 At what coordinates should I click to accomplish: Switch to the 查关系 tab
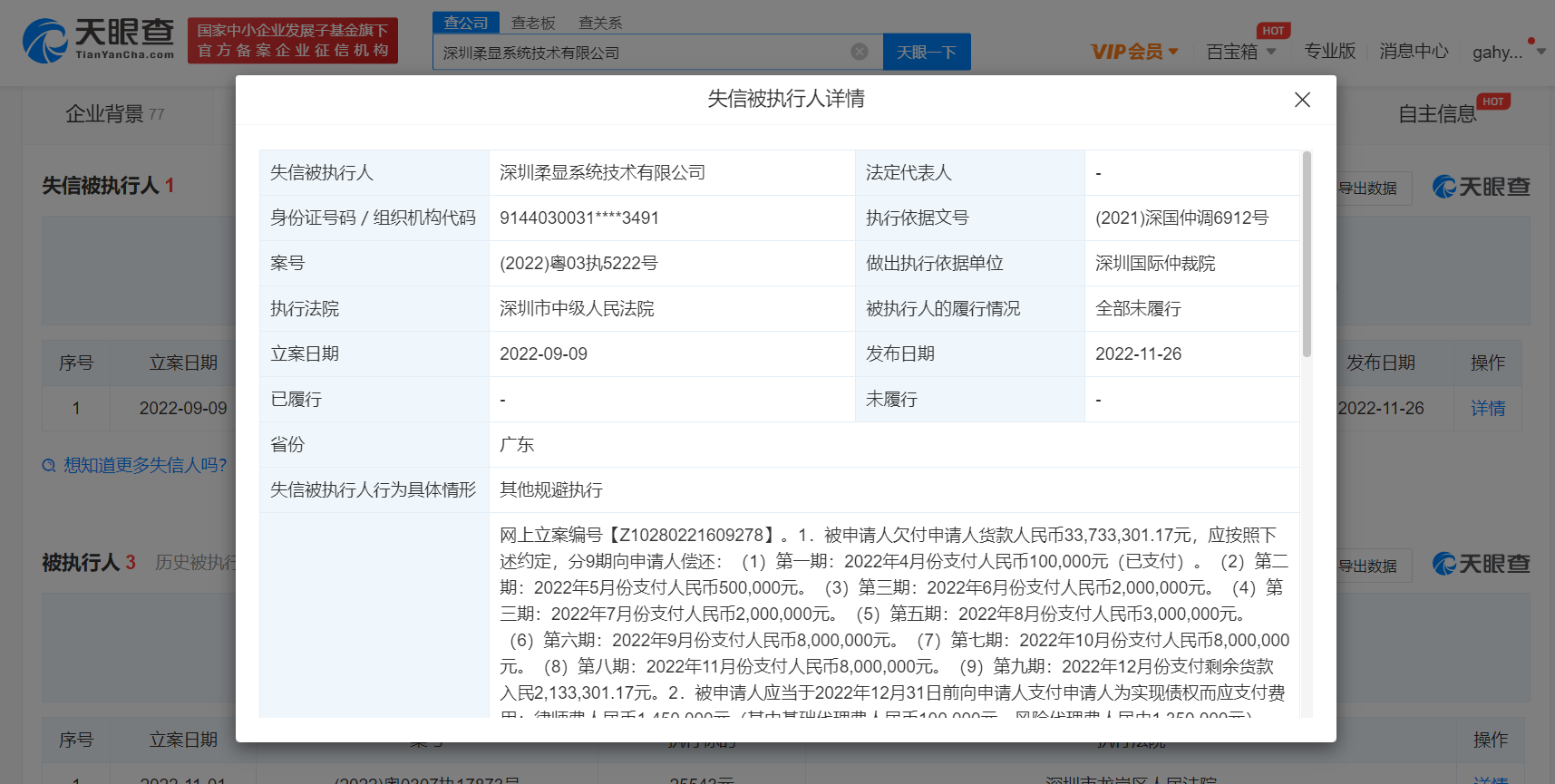pos(600,23)
